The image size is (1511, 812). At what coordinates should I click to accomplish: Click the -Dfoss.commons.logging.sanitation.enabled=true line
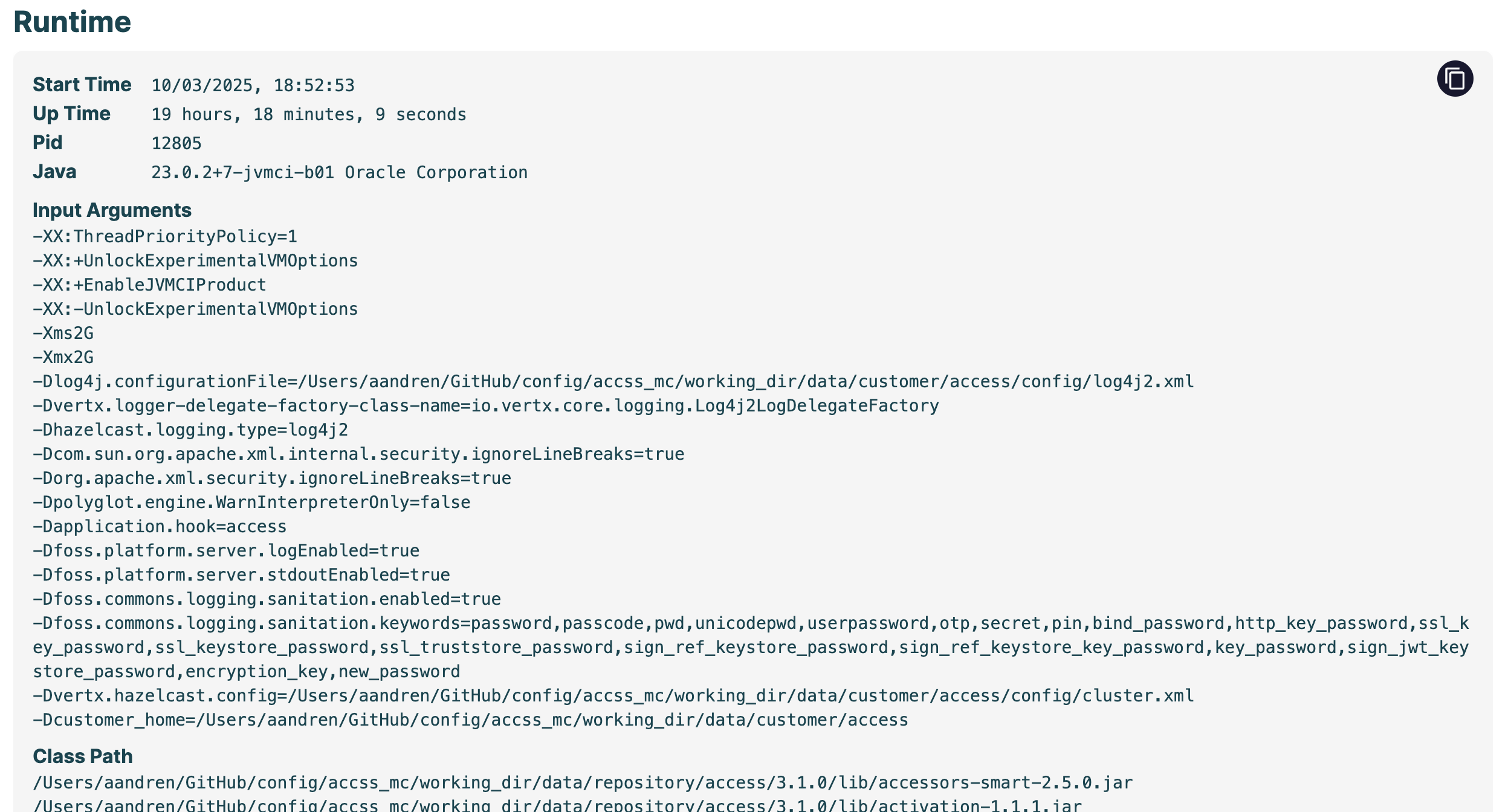pos(267,599)
